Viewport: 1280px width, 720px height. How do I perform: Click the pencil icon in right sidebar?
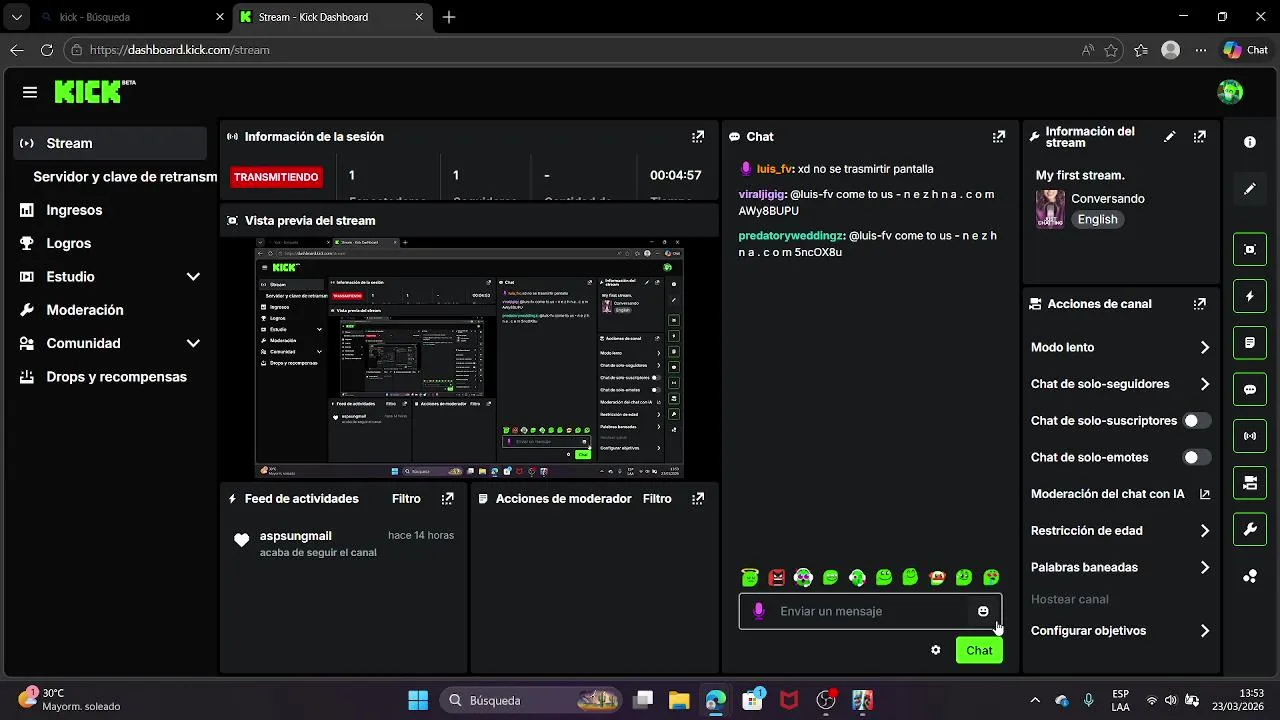pos(1250,189)
